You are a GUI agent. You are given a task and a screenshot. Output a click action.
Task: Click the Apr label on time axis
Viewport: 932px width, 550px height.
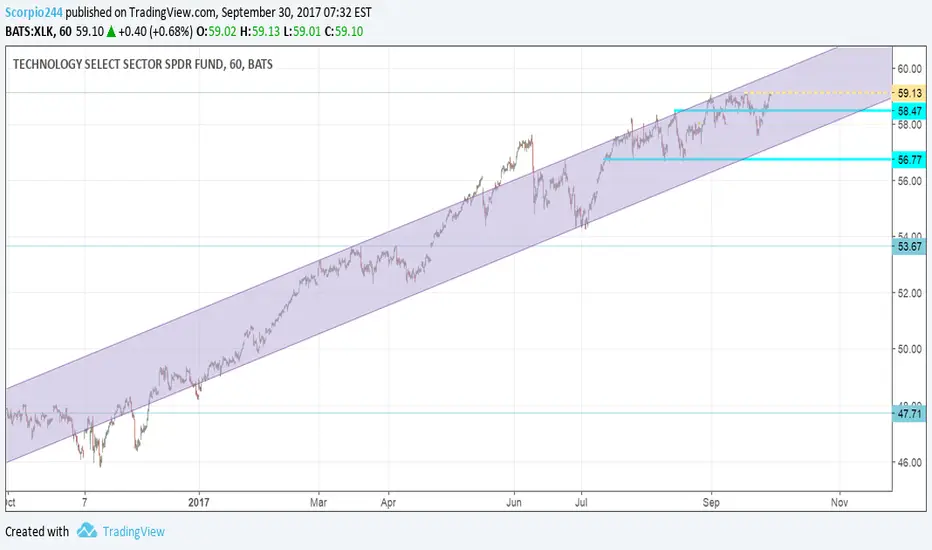point(388,502)
